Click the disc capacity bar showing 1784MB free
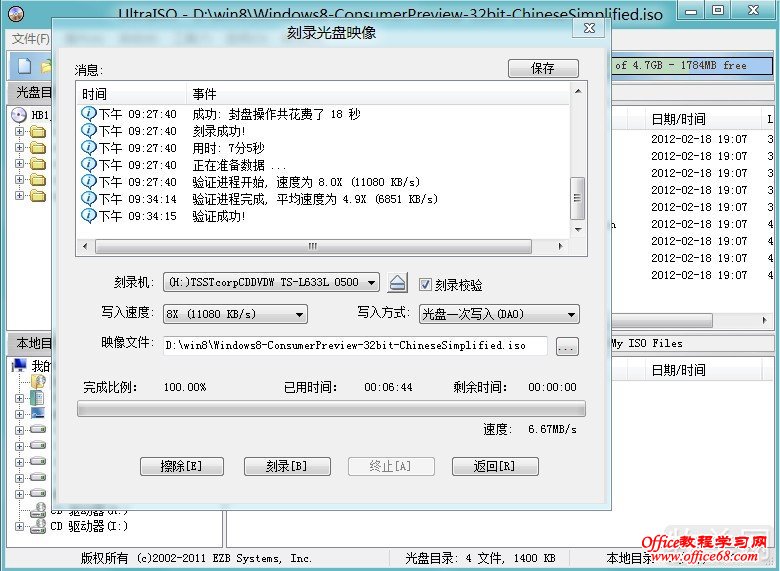The width and height of the screenshot is (780, 571). point(691,65)
